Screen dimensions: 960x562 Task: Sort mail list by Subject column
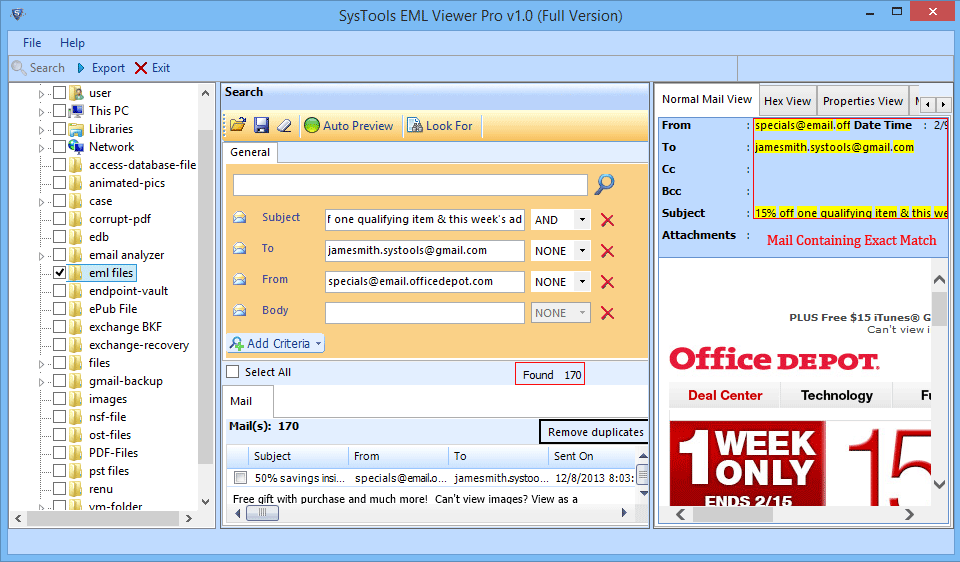299,456
